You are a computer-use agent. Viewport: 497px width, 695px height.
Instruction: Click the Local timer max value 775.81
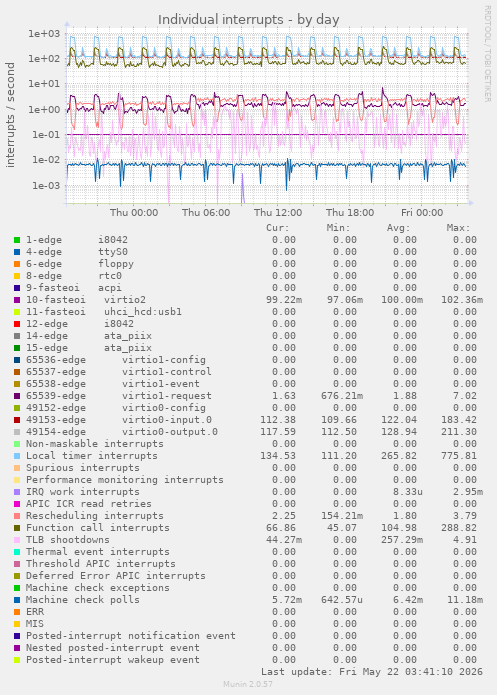pyautogui.click(x=459, y=456)
